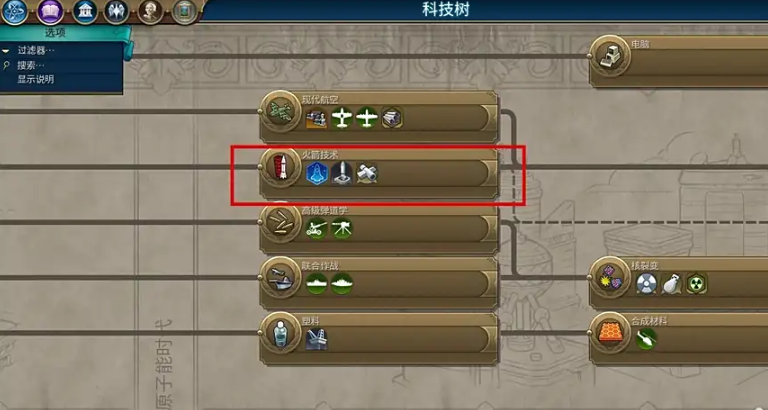Click the 搜索 search option
This screenshot has width=768, height=410.
tap(30, 65)
